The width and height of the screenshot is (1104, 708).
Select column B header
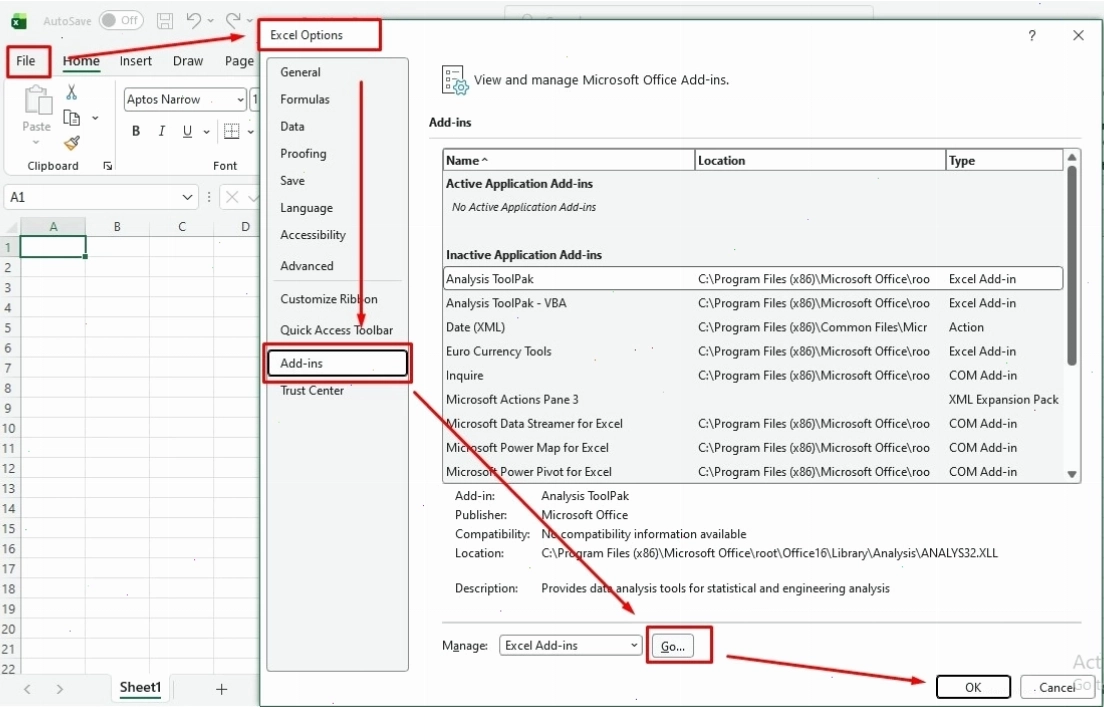(x=117, y=227)
